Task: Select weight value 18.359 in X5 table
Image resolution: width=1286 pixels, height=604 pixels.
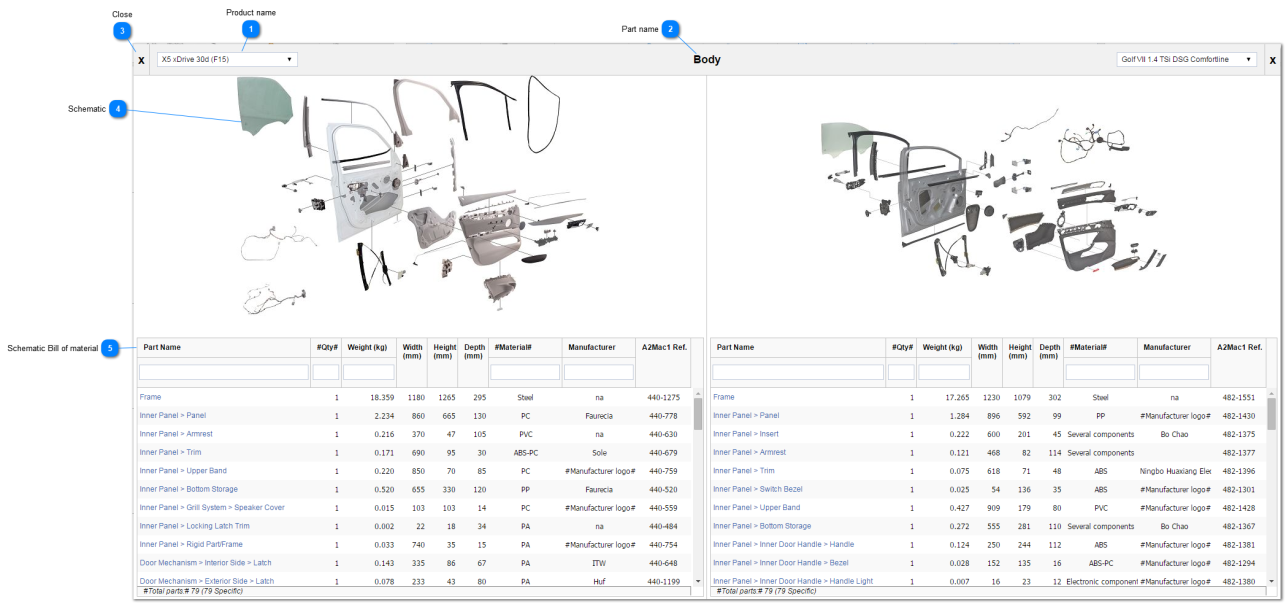Action: [382, 397]
